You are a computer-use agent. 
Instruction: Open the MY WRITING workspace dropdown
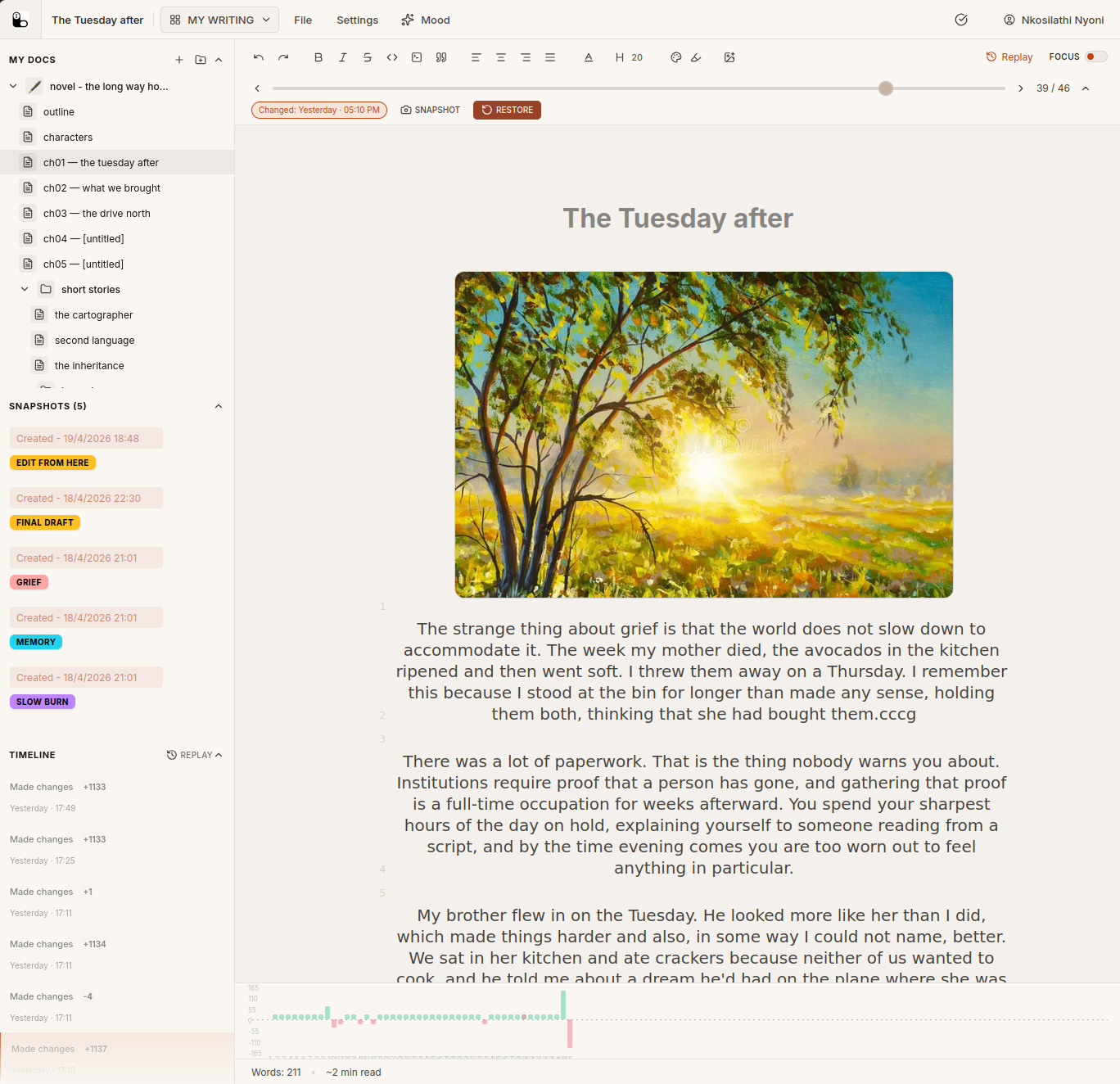[219, 20]
